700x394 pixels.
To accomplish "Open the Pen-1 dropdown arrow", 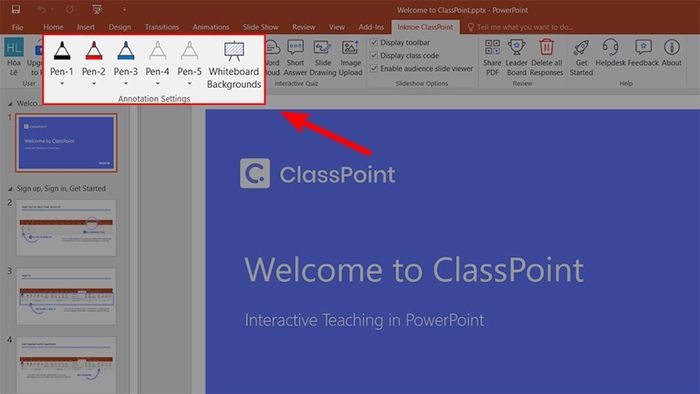I will (62, 83).
